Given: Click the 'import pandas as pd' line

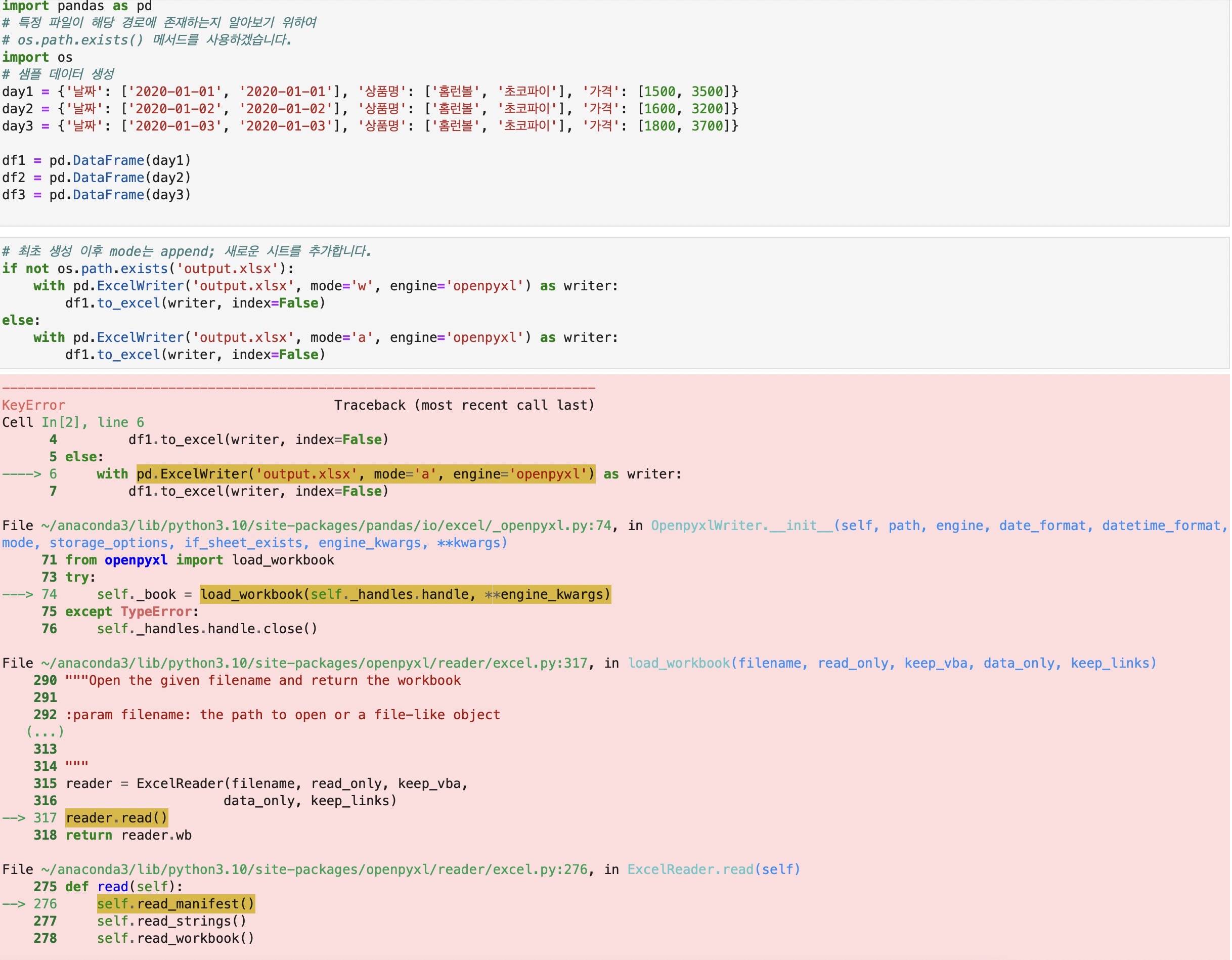Looking at the screenshot, I should coord(77,6).
